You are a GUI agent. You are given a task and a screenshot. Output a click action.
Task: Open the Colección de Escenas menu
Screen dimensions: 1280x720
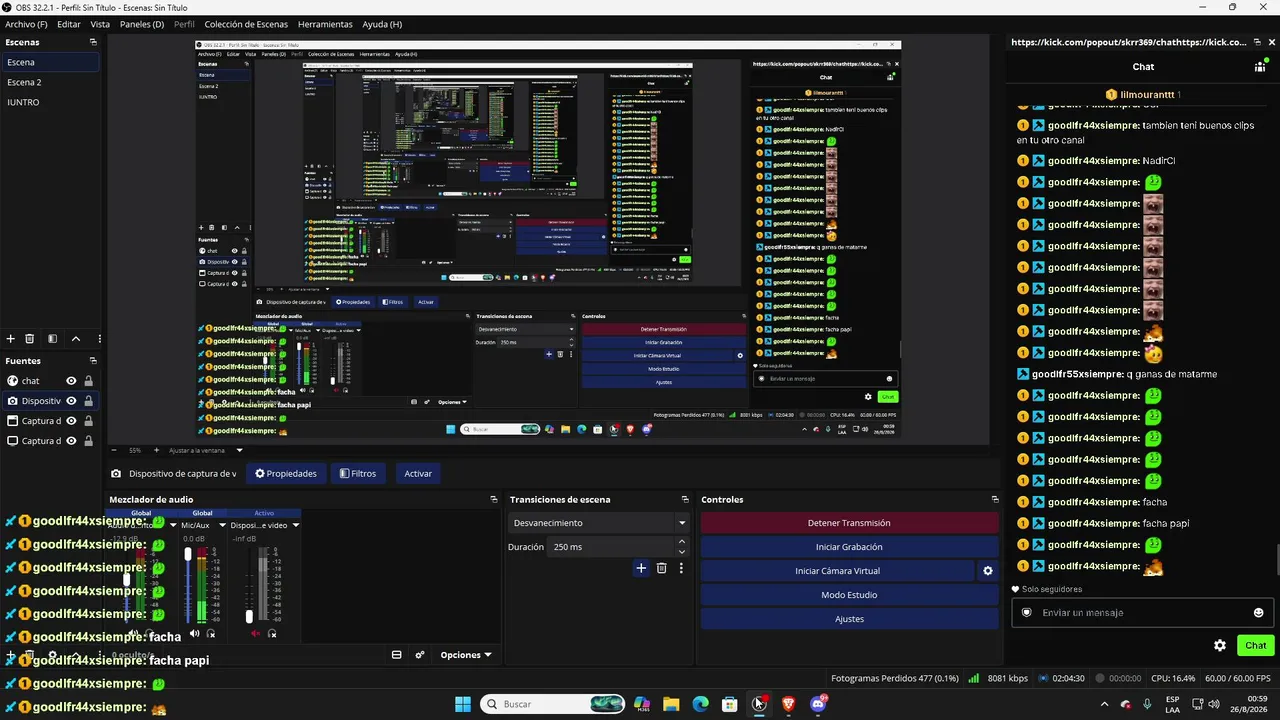(x=246, y=24)
